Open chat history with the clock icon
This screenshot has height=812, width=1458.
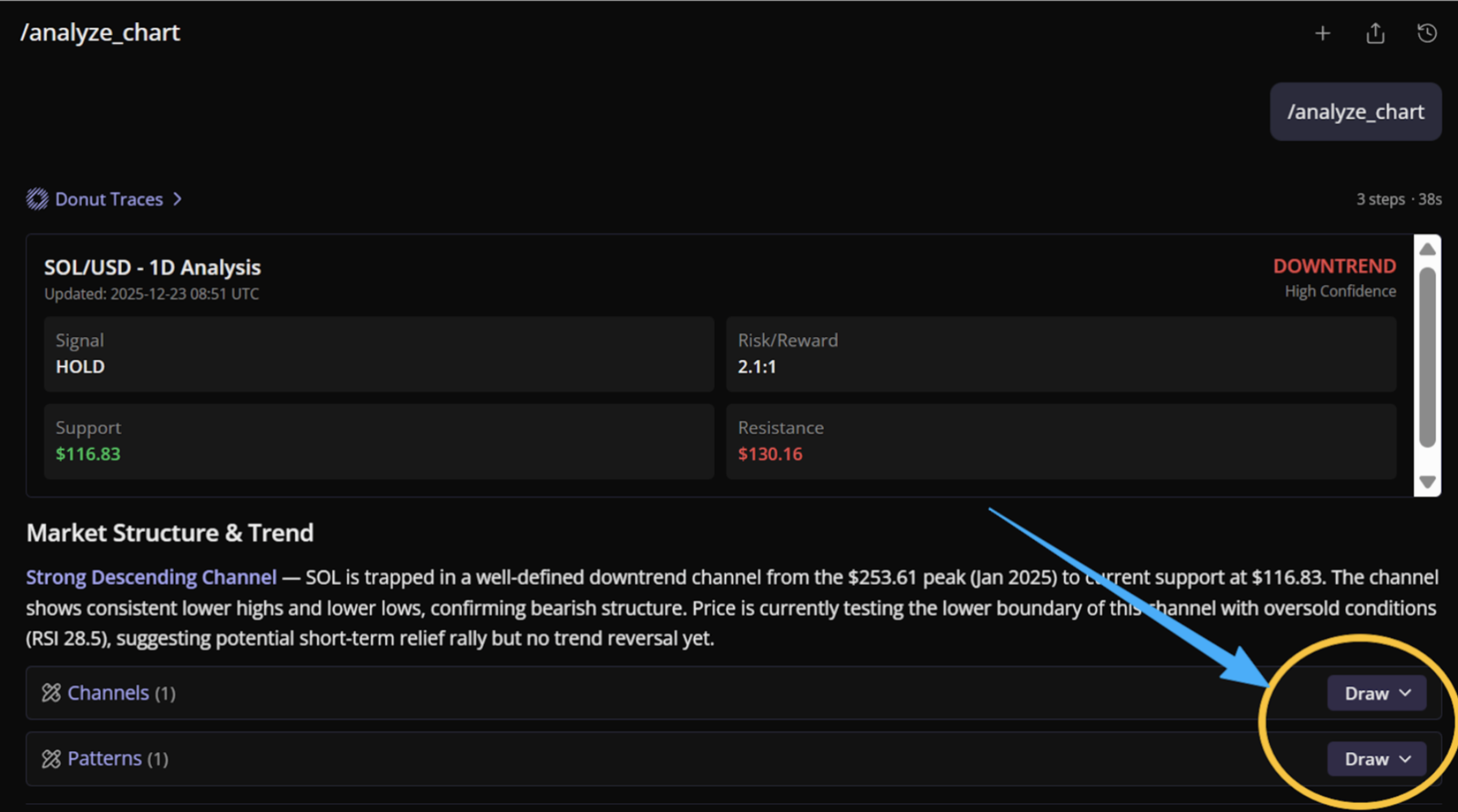1426,33
